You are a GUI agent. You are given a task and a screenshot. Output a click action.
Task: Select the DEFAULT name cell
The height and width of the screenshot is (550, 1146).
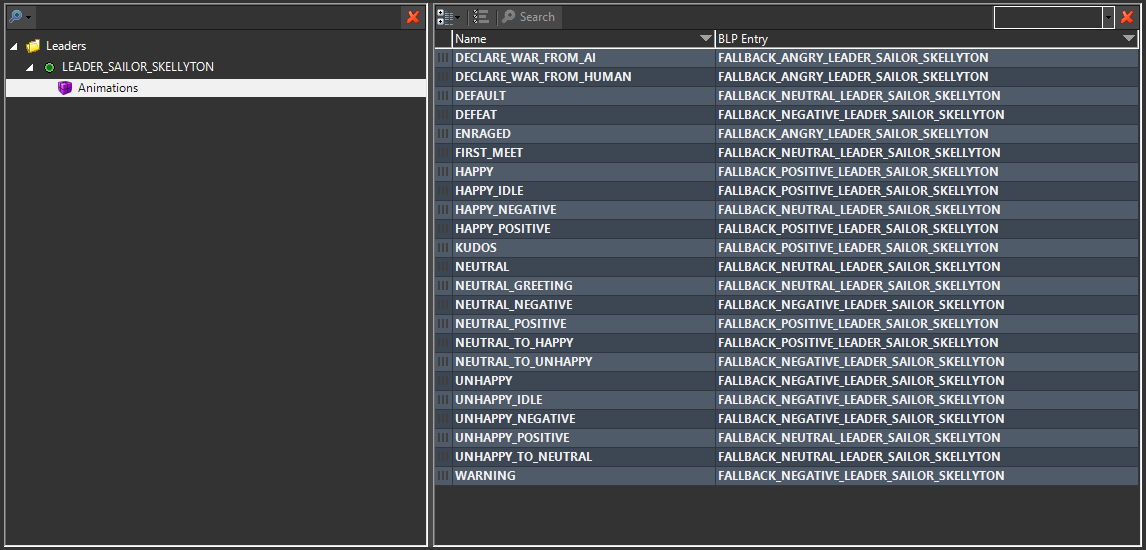pos(584,96)
